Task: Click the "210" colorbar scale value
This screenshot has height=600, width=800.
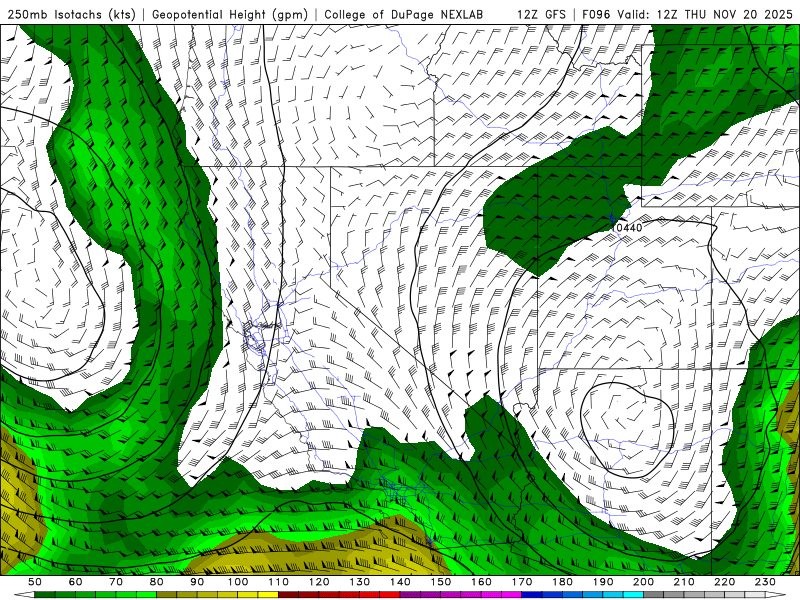Action: 685,582
